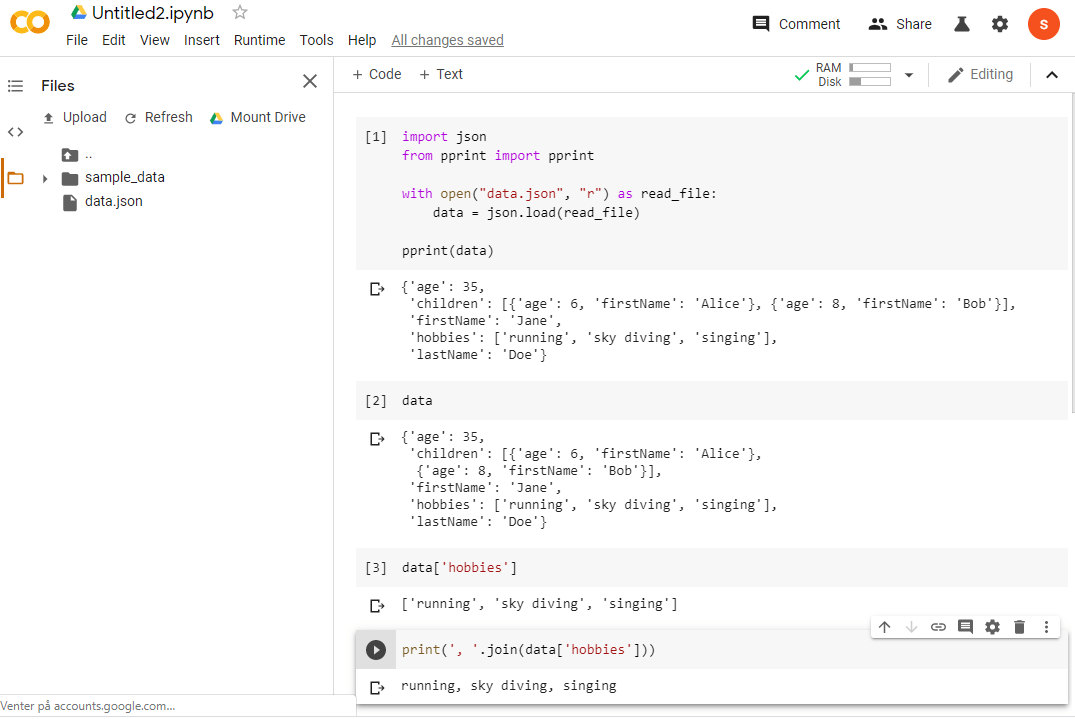Open the cell settings gear
The width and height of the screenshot is (1075, 719).
pos(991,627)
